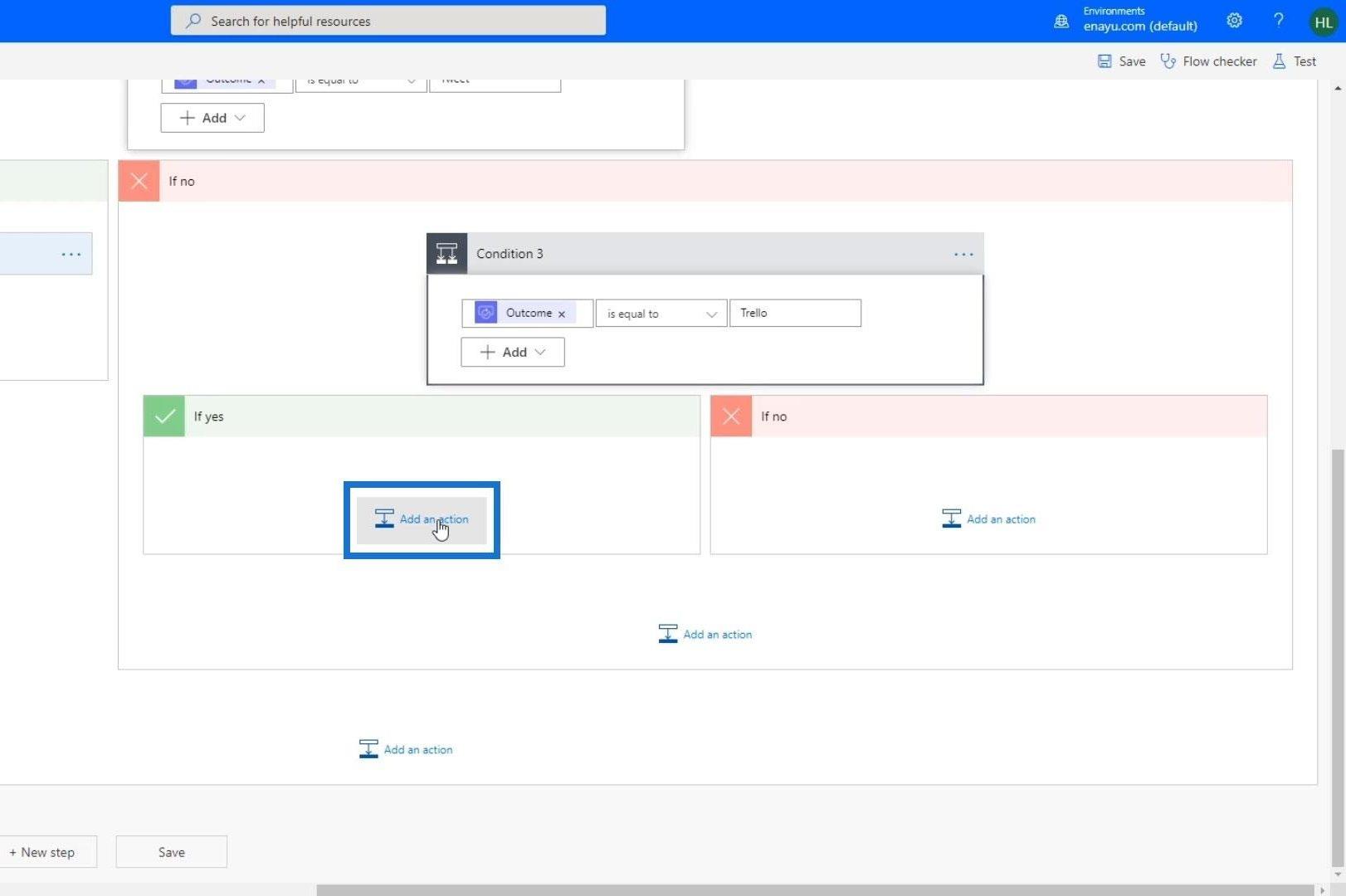The width and height of the screenshot is (1346, 896).
Task: Click the green checkmark icon of If yes
Action: pyautogui.click(x=164, y=416)
